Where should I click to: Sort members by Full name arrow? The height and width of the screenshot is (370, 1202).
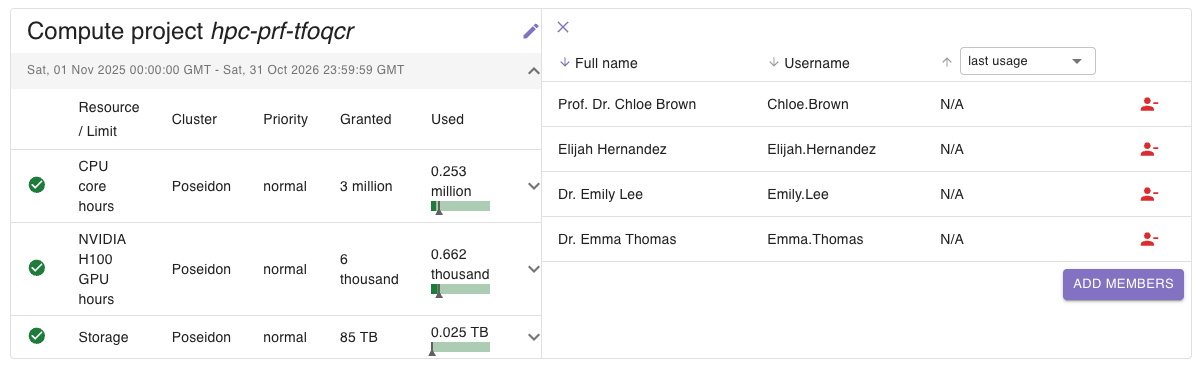[565, 62]
